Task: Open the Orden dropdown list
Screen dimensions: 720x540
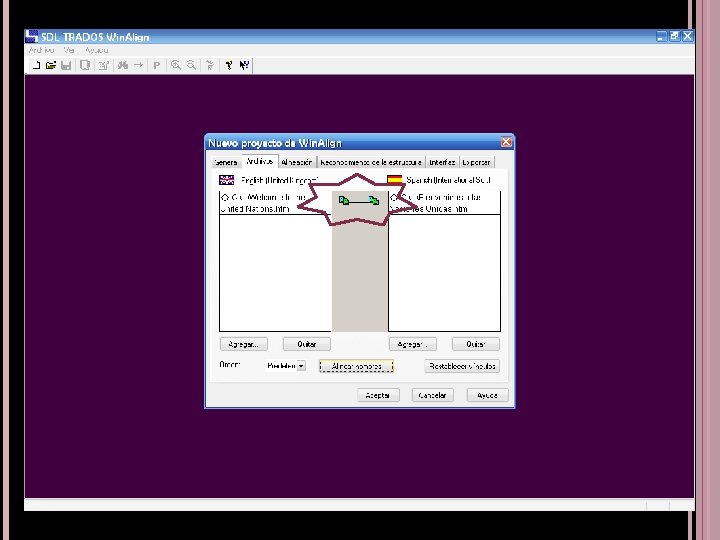Action: tap(301, 366)
